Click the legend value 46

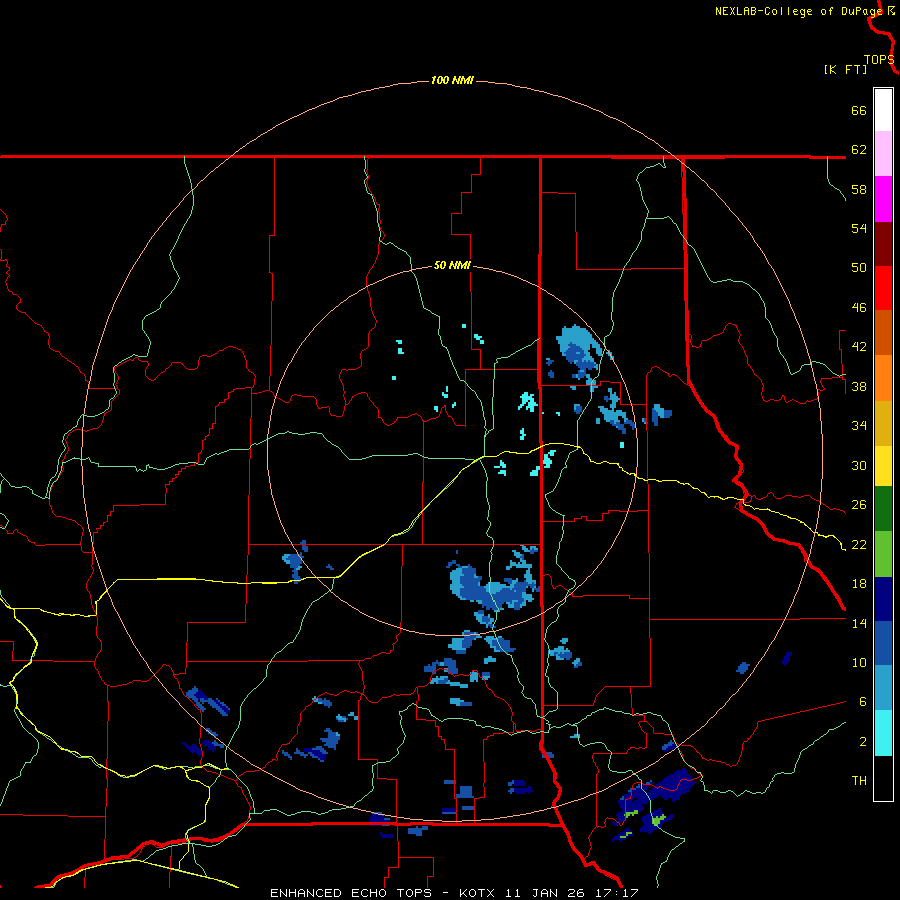click(x=859, y=308)
